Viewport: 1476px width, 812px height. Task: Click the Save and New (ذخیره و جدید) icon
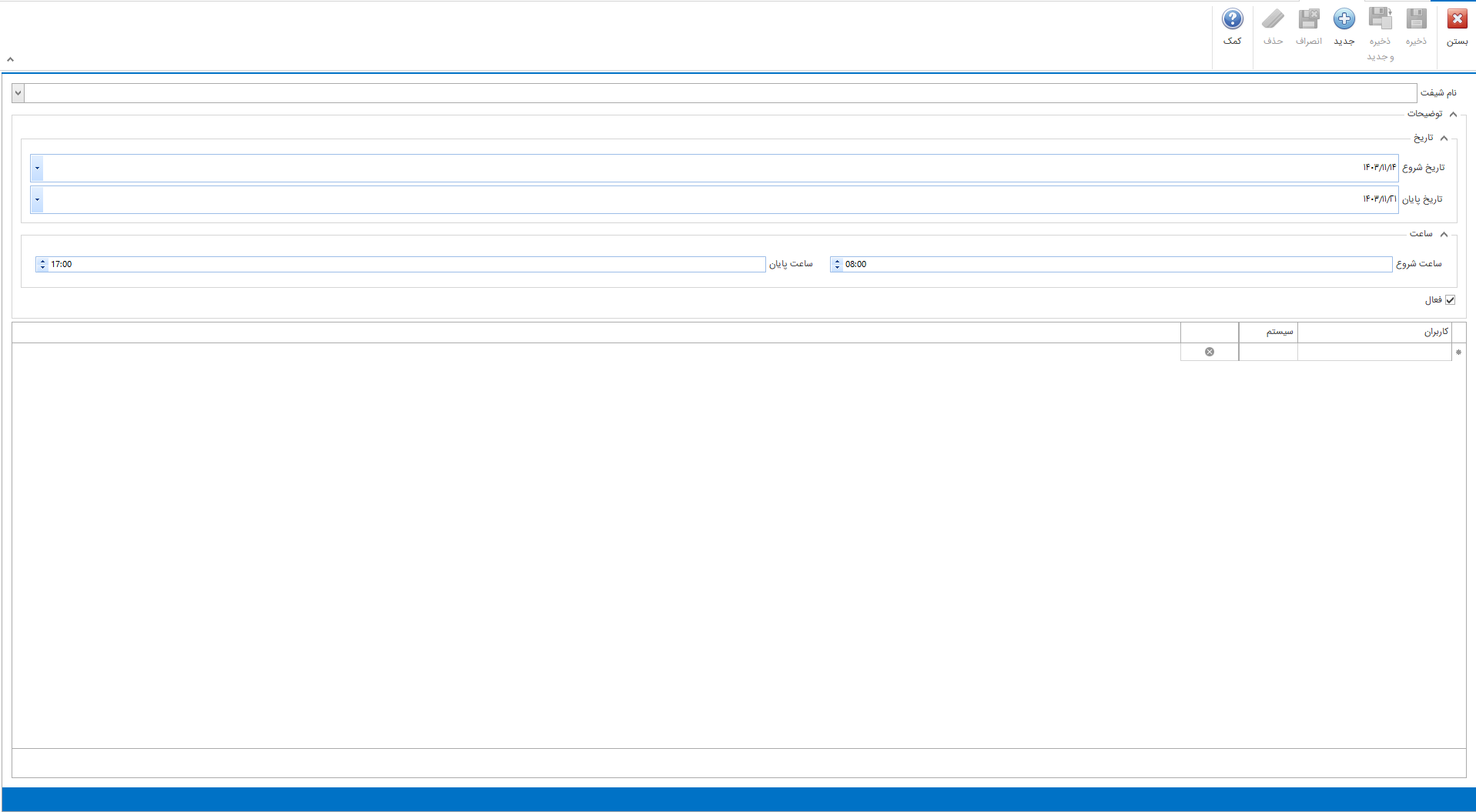point(1380,20)
